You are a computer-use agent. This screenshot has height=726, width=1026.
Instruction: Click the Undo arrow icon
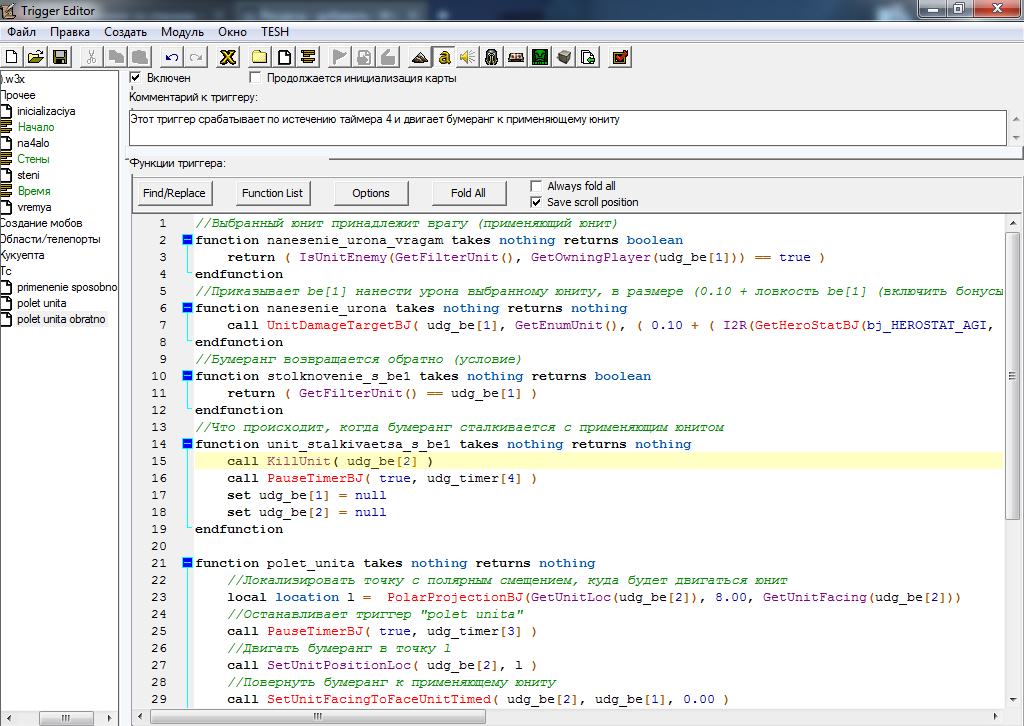(x=172, y=57)
